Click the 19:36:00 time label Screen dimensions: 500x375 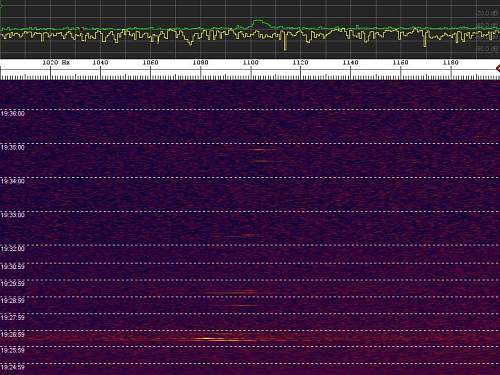tap(13, 114)
